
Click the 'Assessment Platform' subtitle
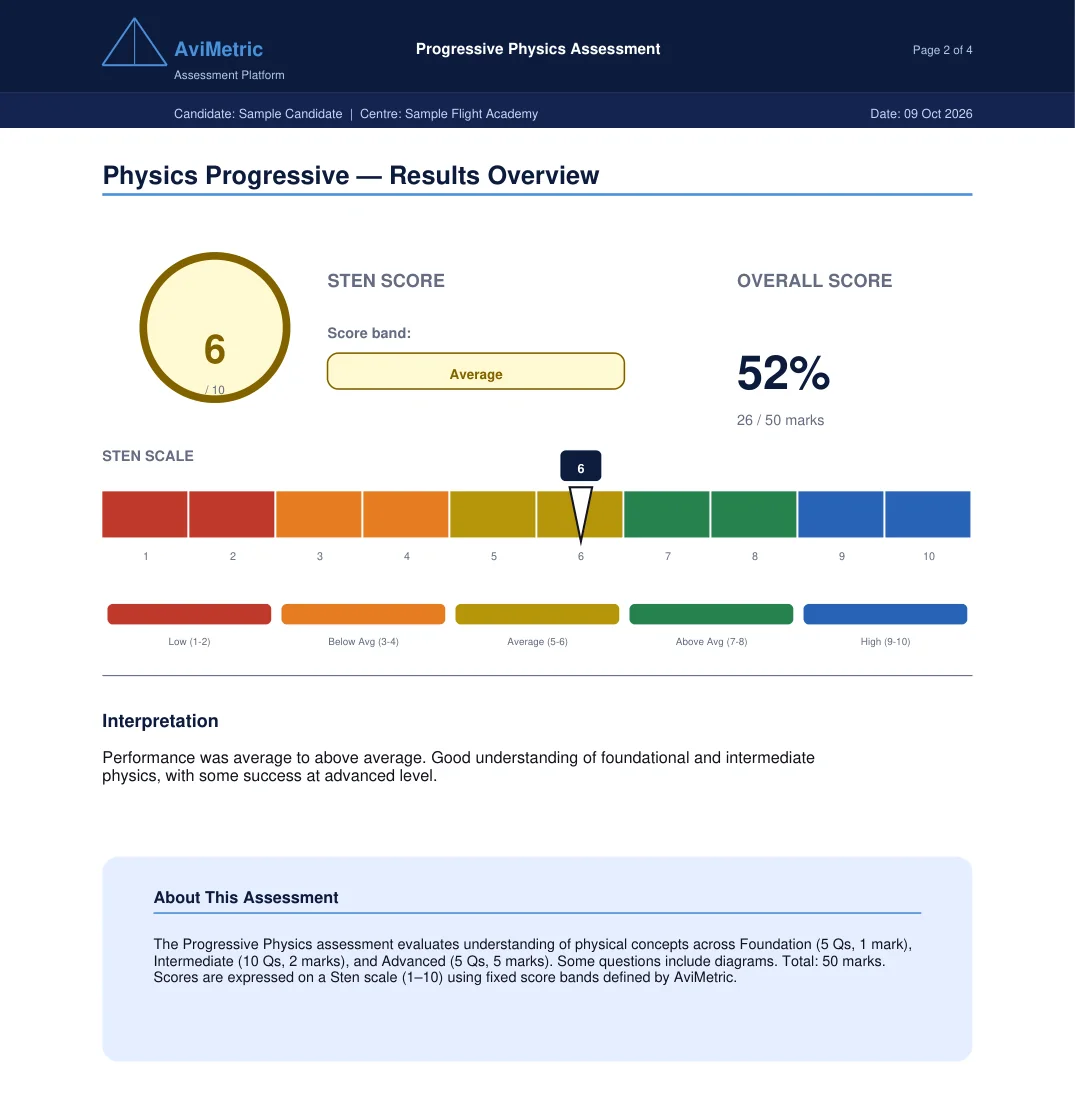tap(229, 75)
